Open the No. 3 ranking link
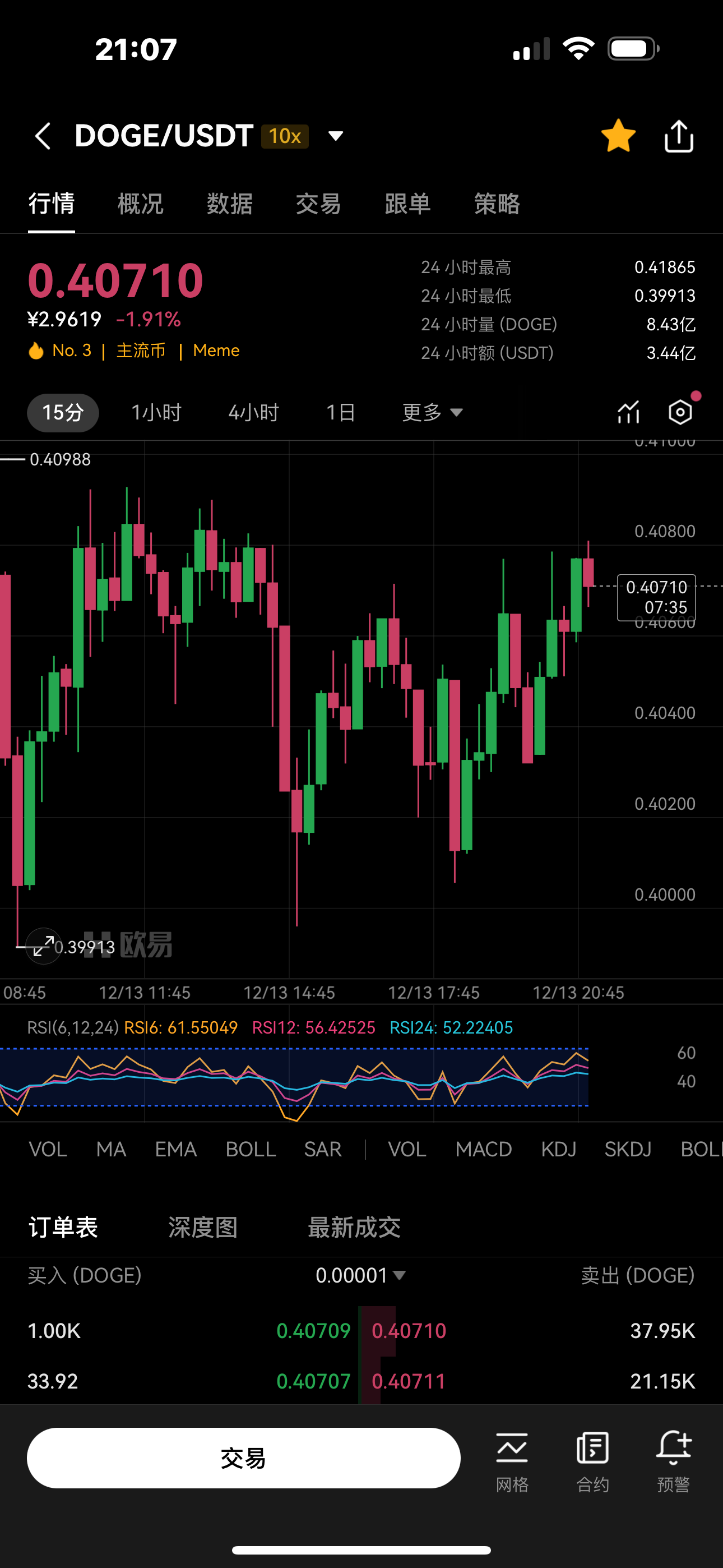This screenshot has width=723, height=1568. click(x=72, y=351)
